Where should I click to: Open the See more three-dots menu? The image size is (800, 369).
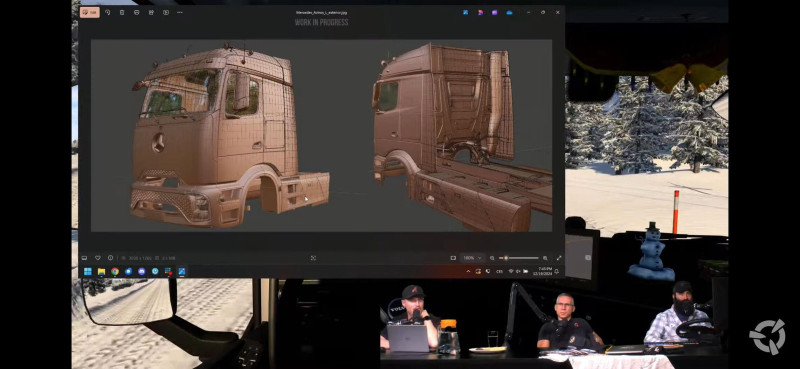coord(180,12)
